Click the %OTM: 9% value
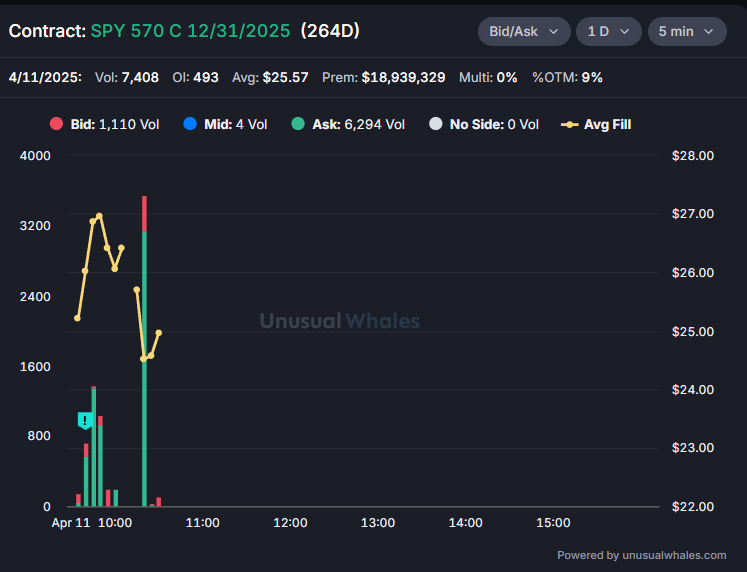The width and height of the screenshot is (747, 572). 567,77
